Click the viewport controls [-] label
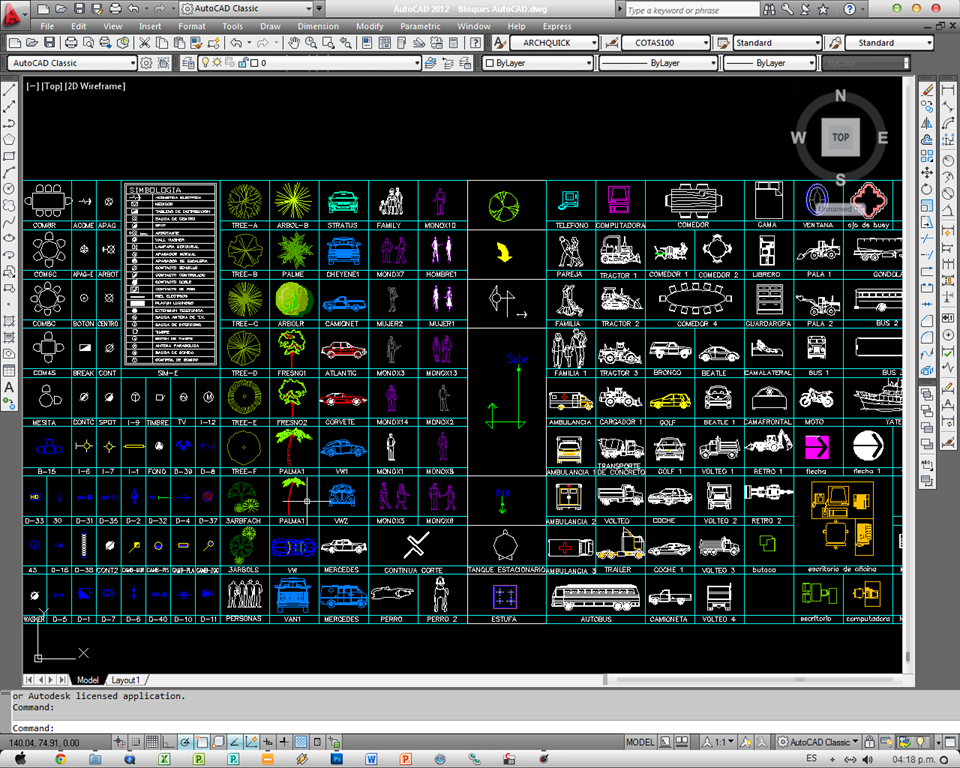 click(31, 86)
